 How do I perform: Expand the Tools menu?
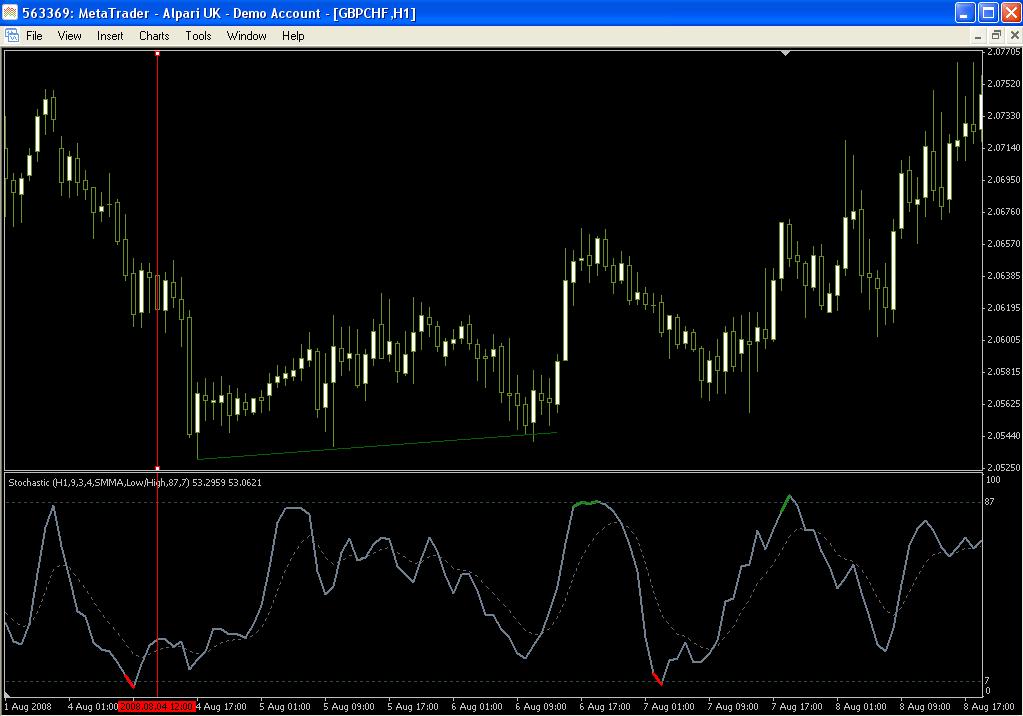tap(198, 35)
